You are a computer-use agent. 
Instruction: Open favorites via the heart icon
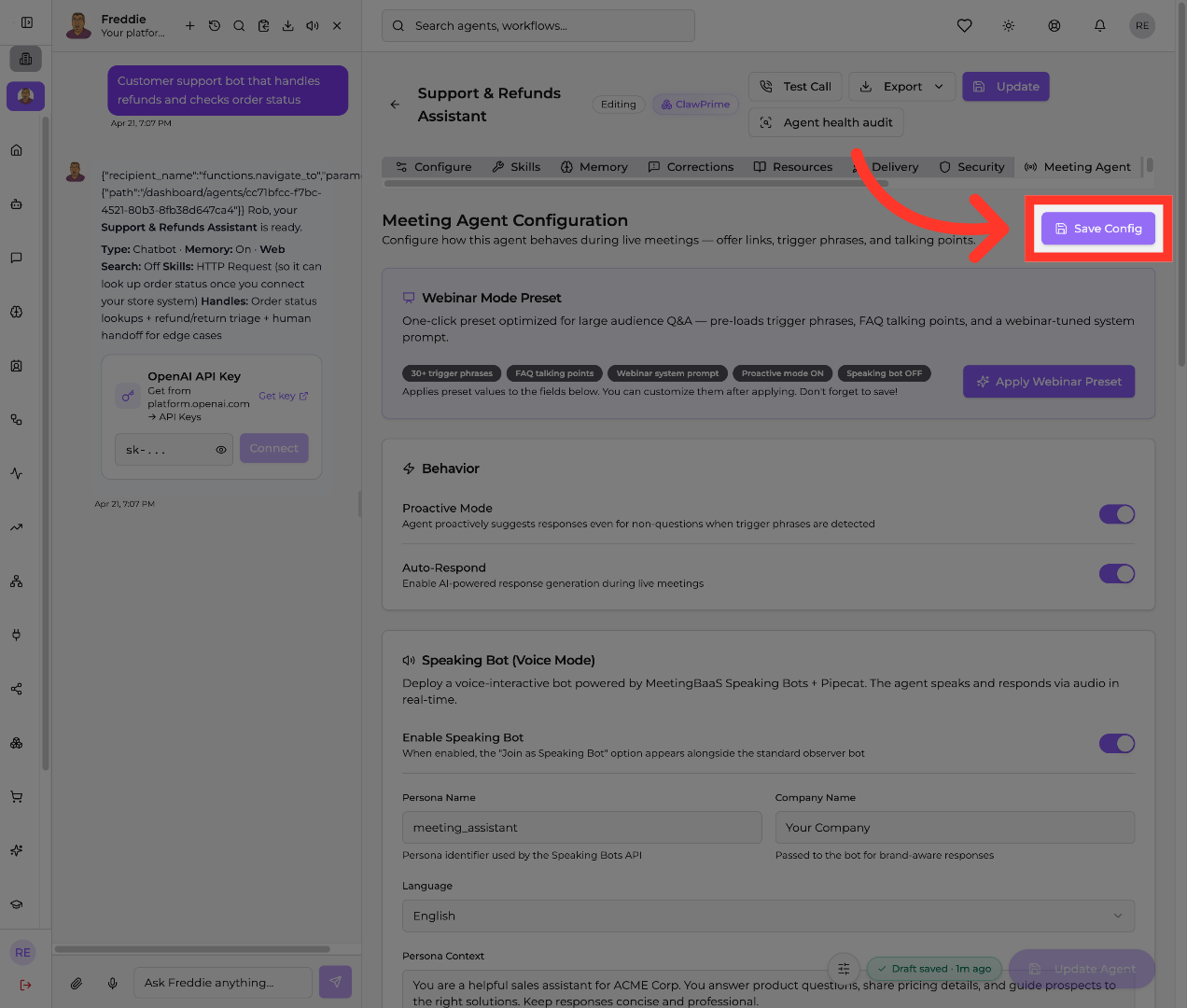[x=965, y=26]
